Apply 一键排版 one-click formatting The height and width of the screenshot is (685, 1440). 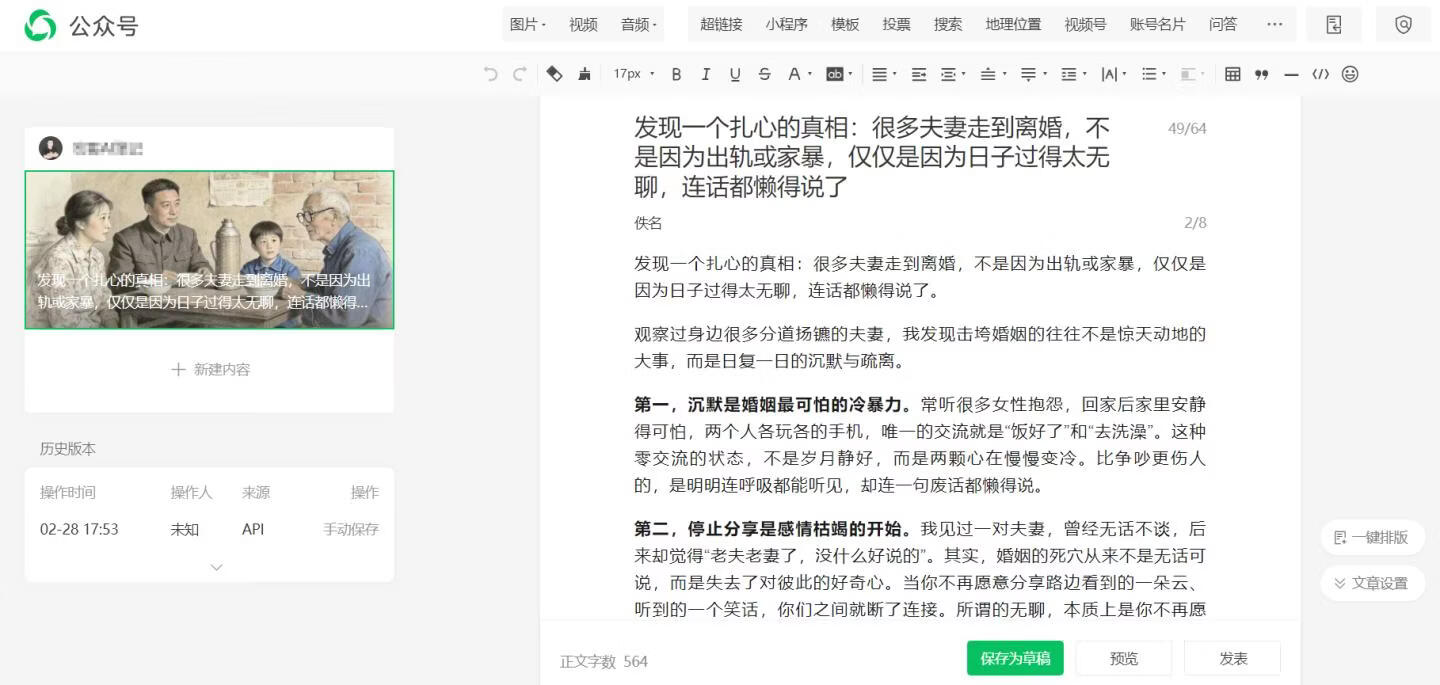coord(1372,537)
